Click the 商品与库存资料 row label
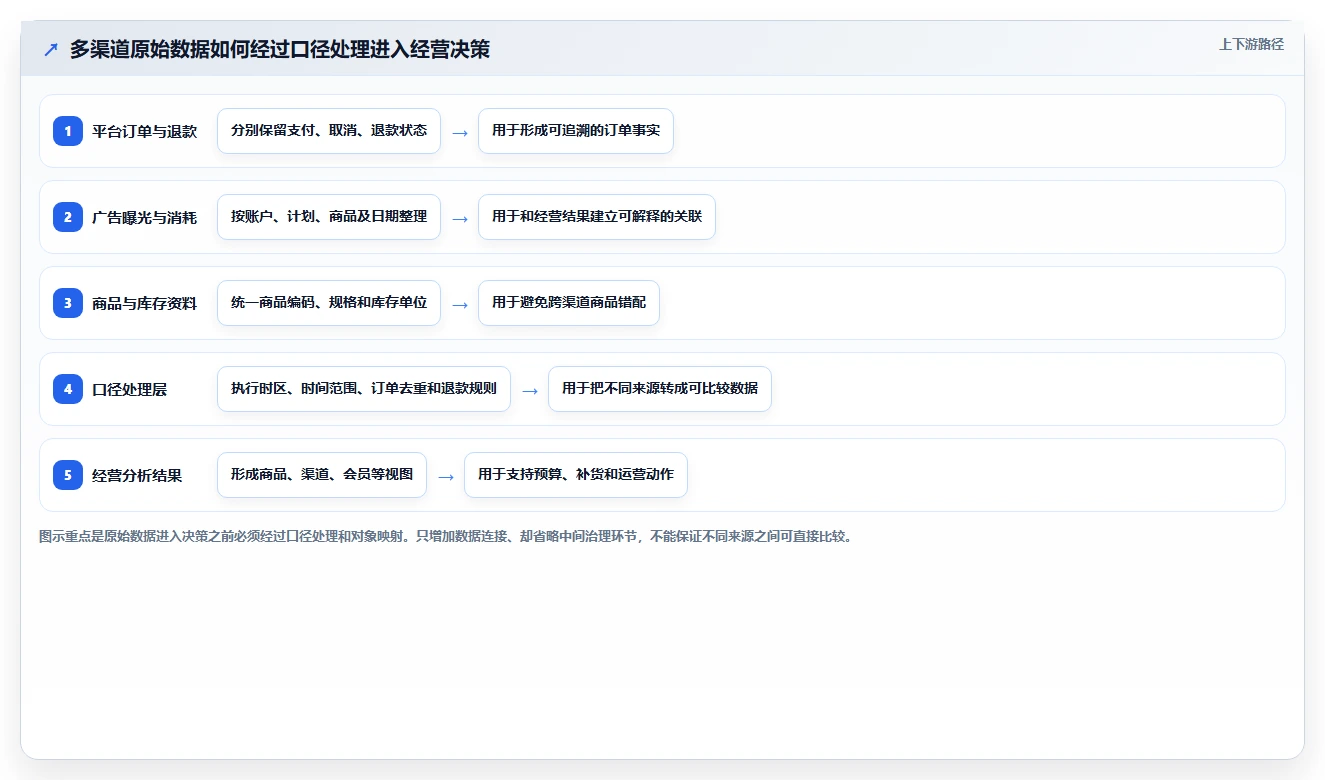The image size is (1325, 780). [x=145, y=303]
